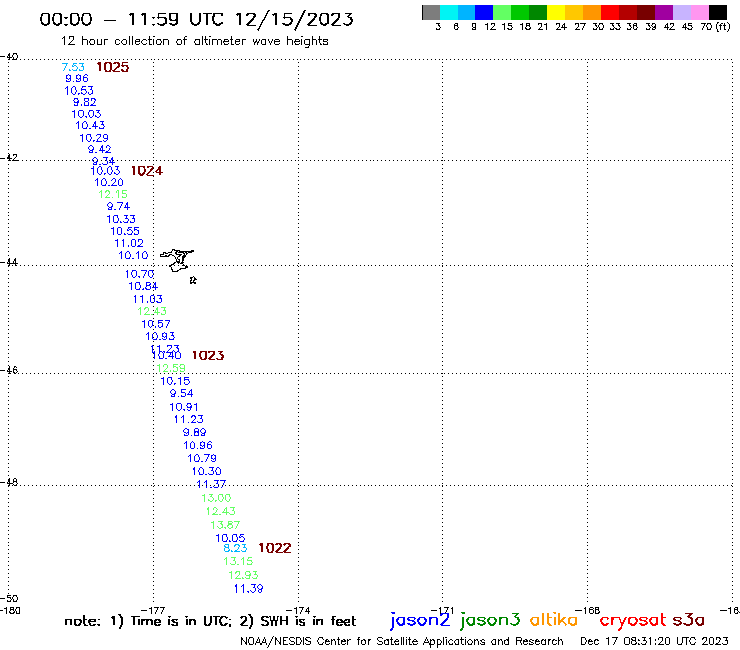
Task: Click the NOAA/NESDIS credit line
Action: pos(402,642)
